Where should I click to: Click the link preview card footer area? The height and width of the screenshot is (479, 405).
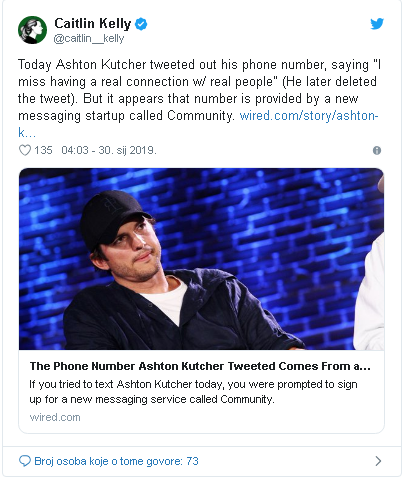coord(201,392)
